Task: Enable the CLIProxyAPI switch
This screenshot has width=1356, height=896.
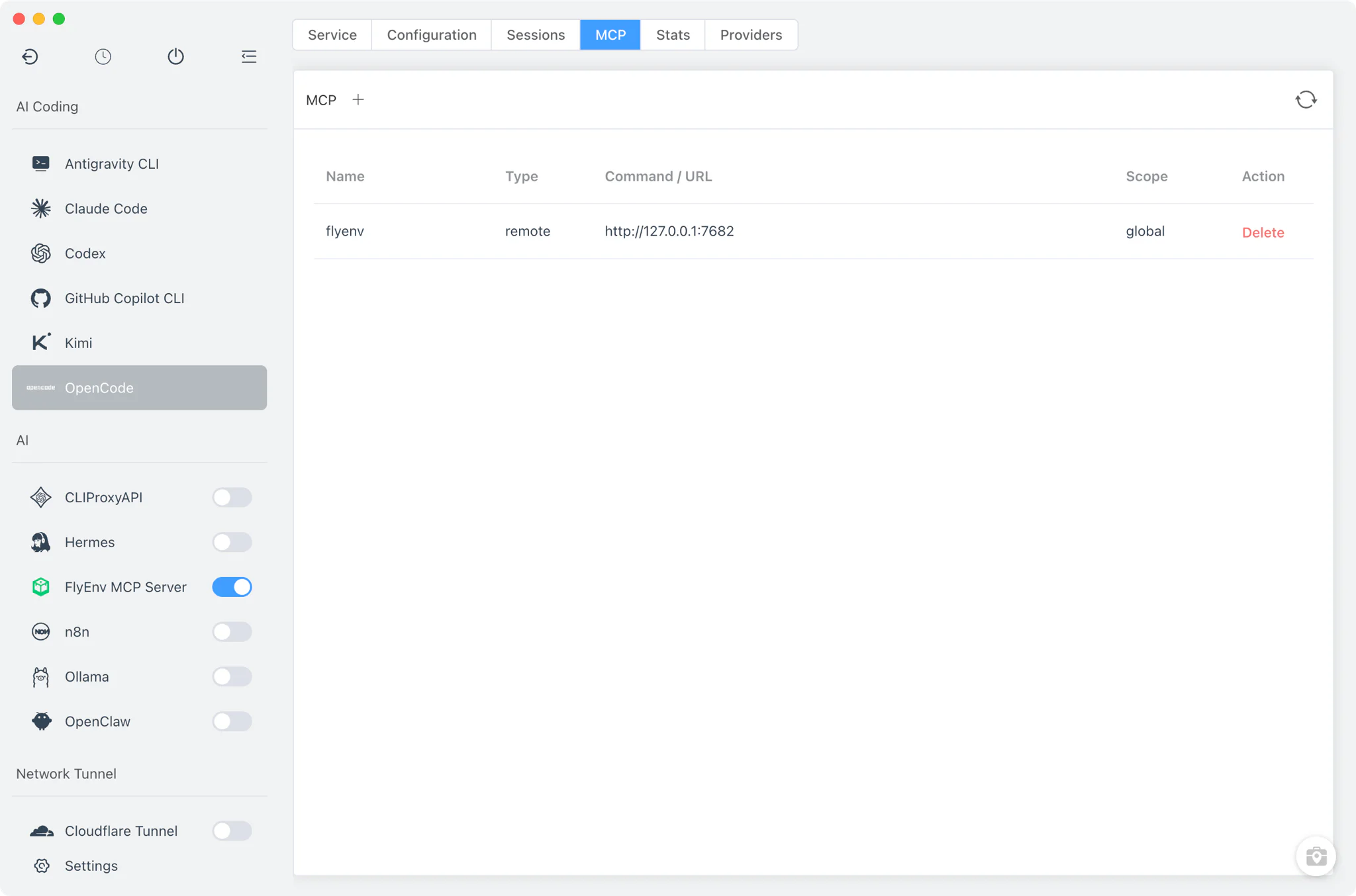Action: pyautogui.click(x=232, y=498)
